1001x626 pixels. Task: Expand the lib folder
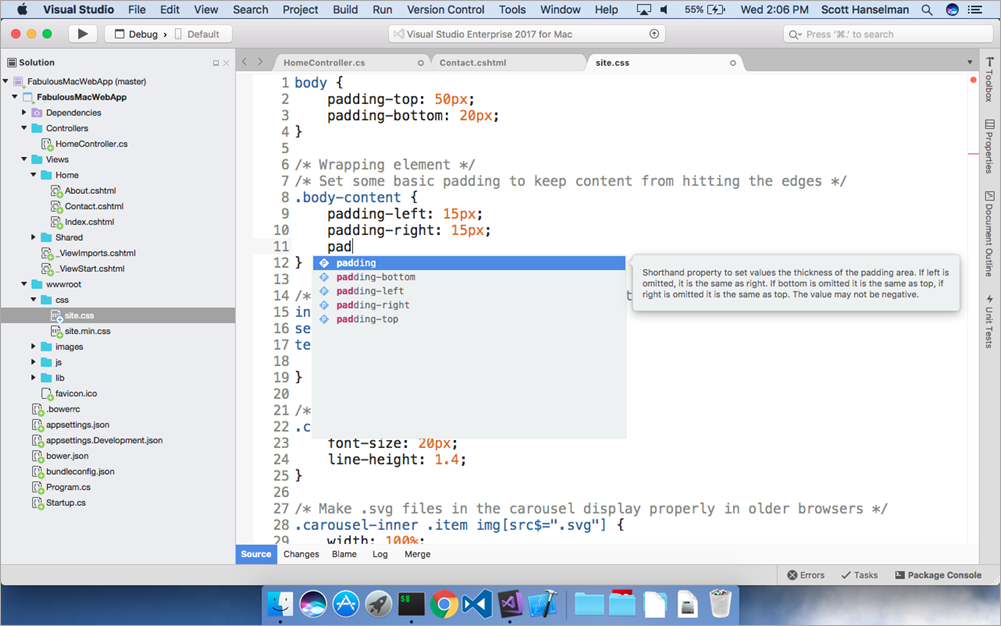pyautogui.click(x=33, y=378)
